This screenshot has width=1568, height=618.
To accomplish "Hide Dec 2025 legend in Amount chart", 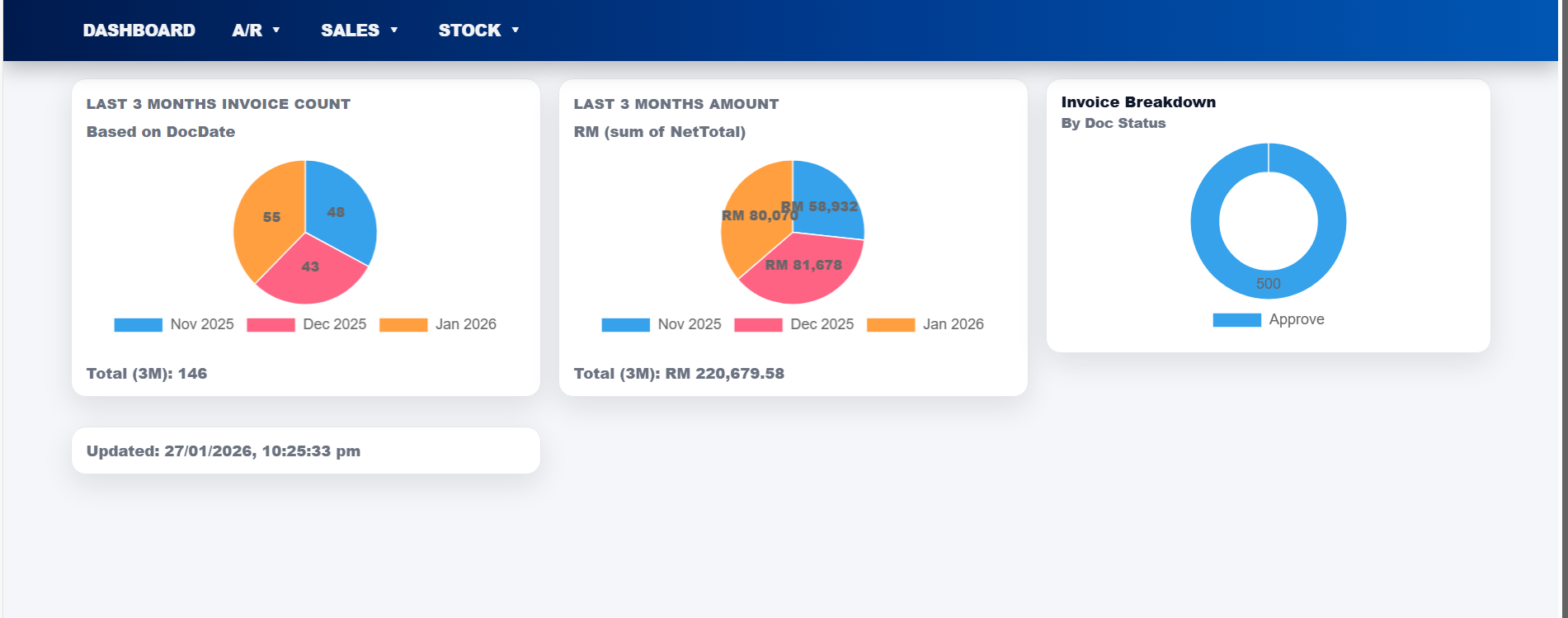I will 794,324.
